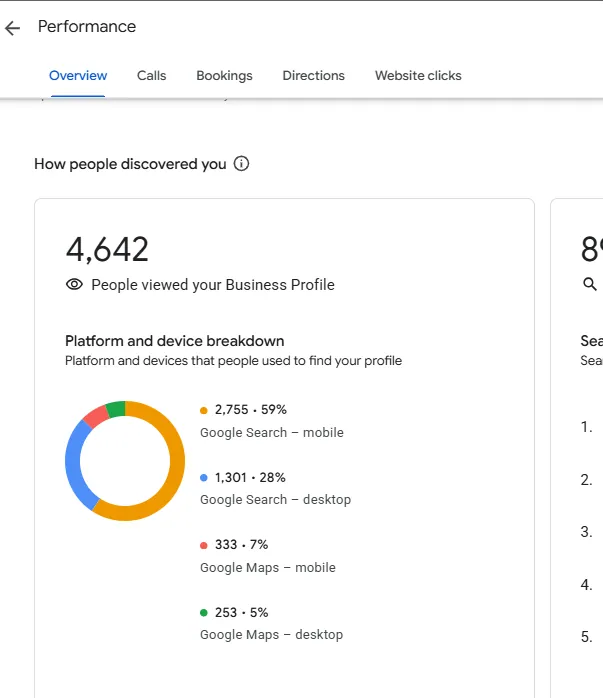Screen dimensions: 603x698
Task: Click the green legend dot for 253
Action: coord(204,613)
